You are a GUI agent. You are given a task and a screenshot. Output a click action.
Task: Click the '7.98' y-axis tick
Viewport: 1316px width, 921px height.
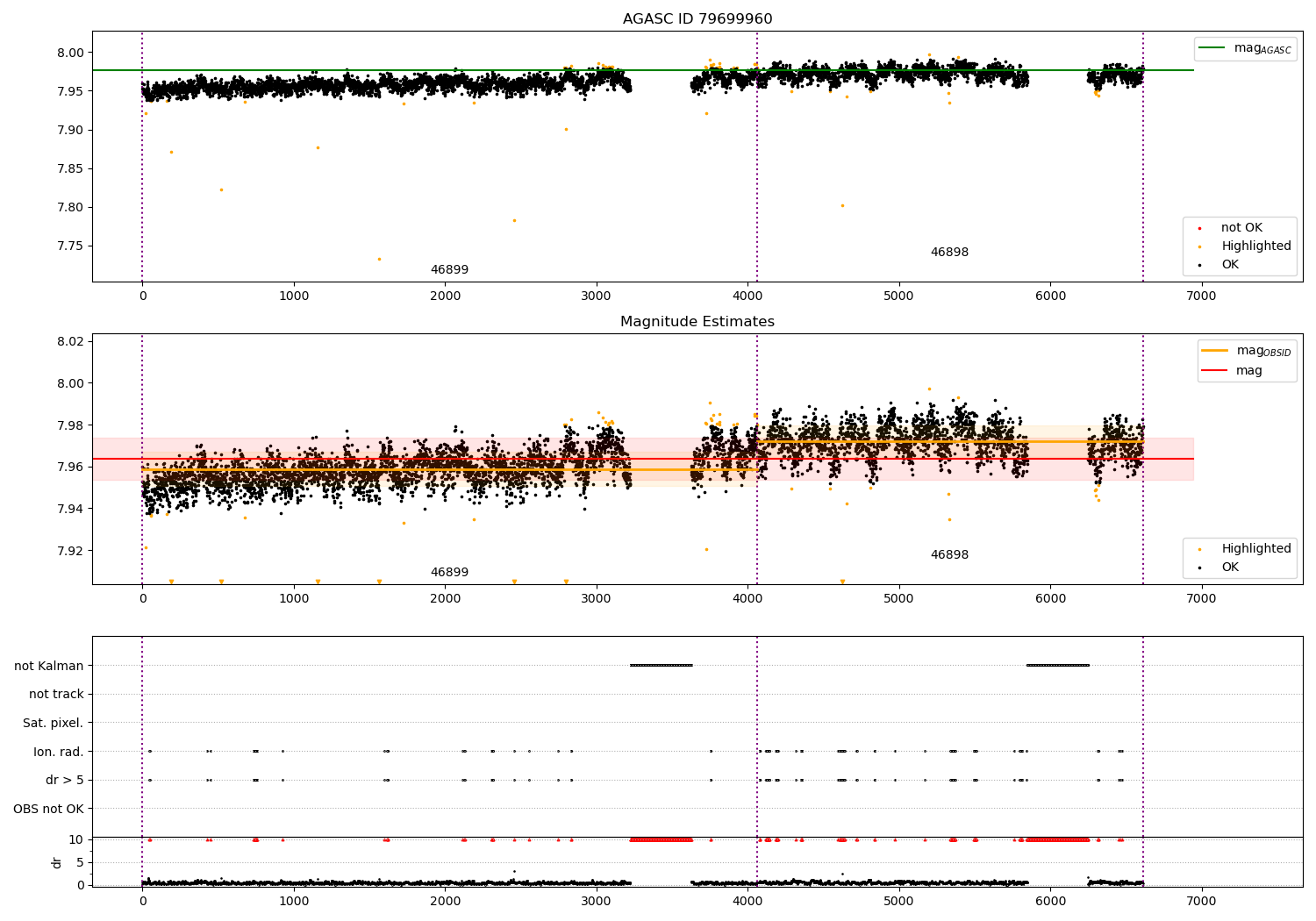point(70,425)
